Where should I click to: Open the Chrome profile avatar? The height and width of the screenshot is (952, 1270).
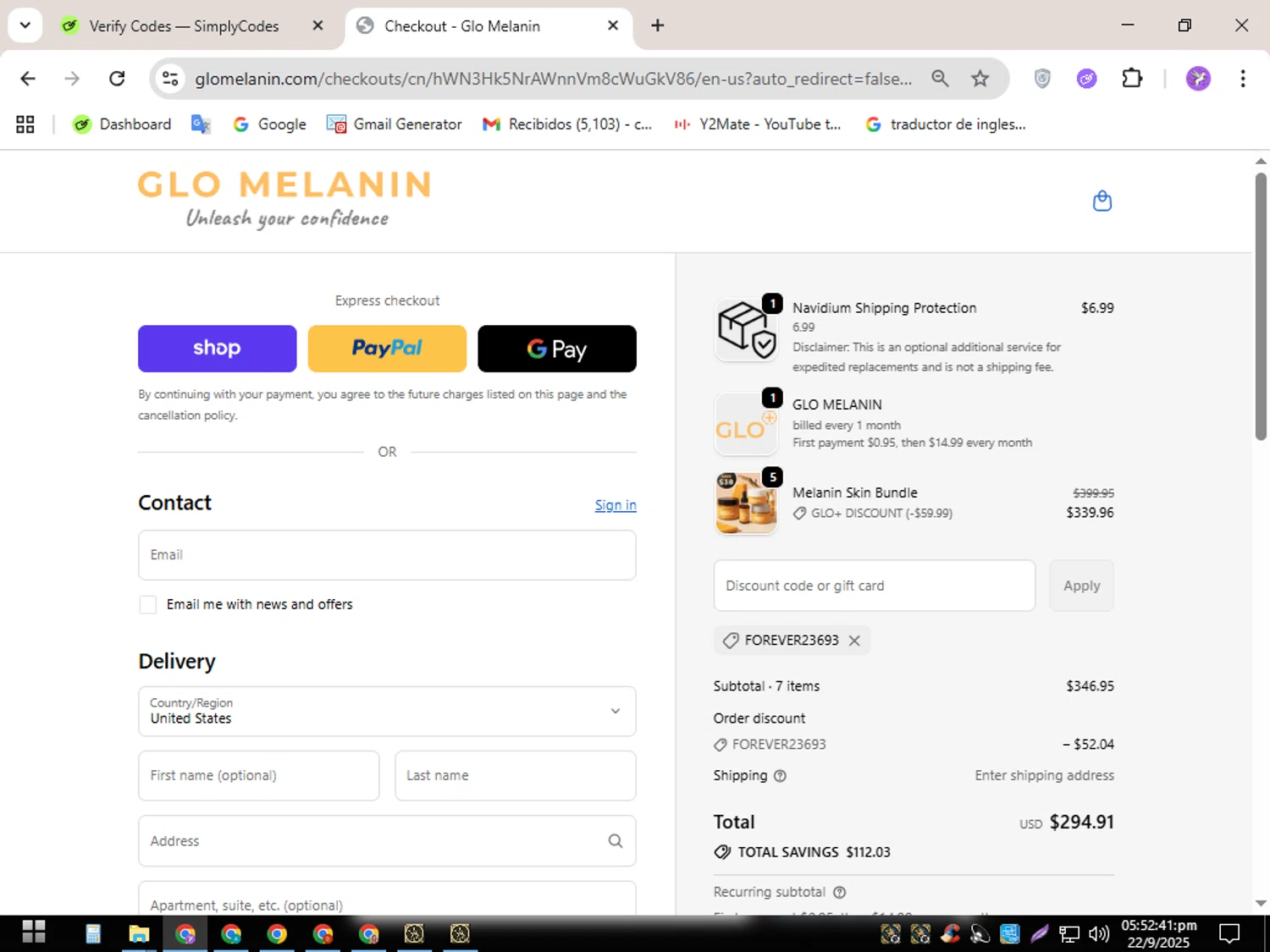click(1198, 79)
